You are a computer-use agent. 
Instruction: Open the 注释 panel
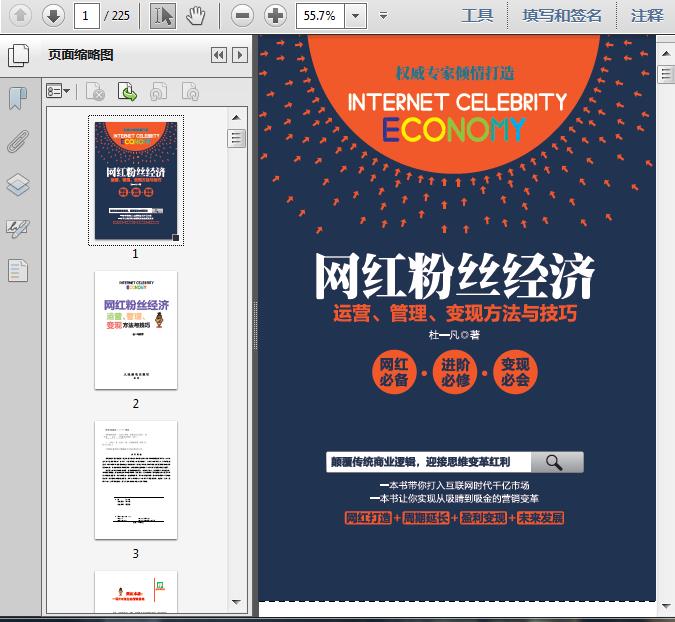tap(647, 16)
